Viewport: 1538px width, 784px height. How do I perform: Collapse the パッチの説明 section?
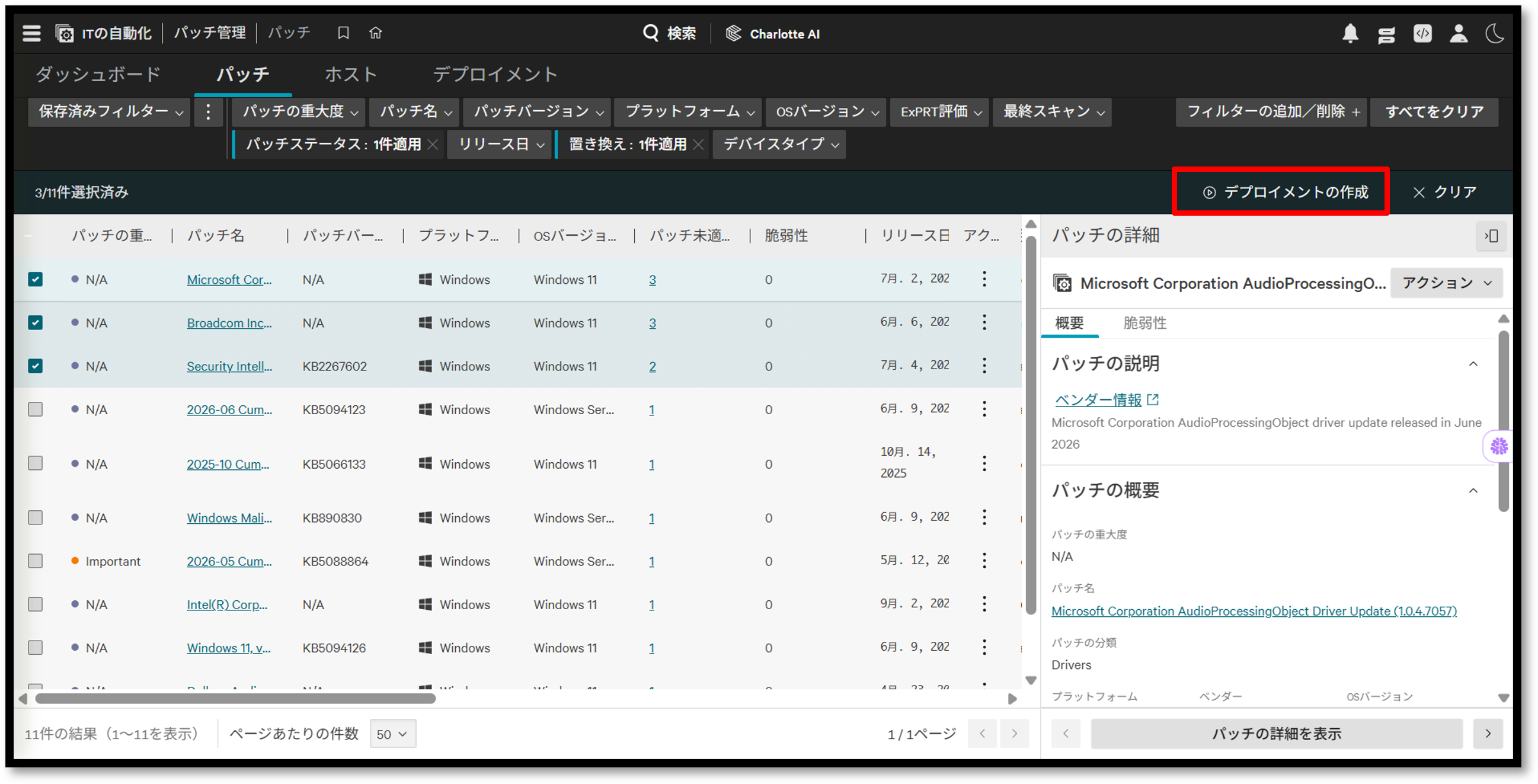(x=1473, y=364)
